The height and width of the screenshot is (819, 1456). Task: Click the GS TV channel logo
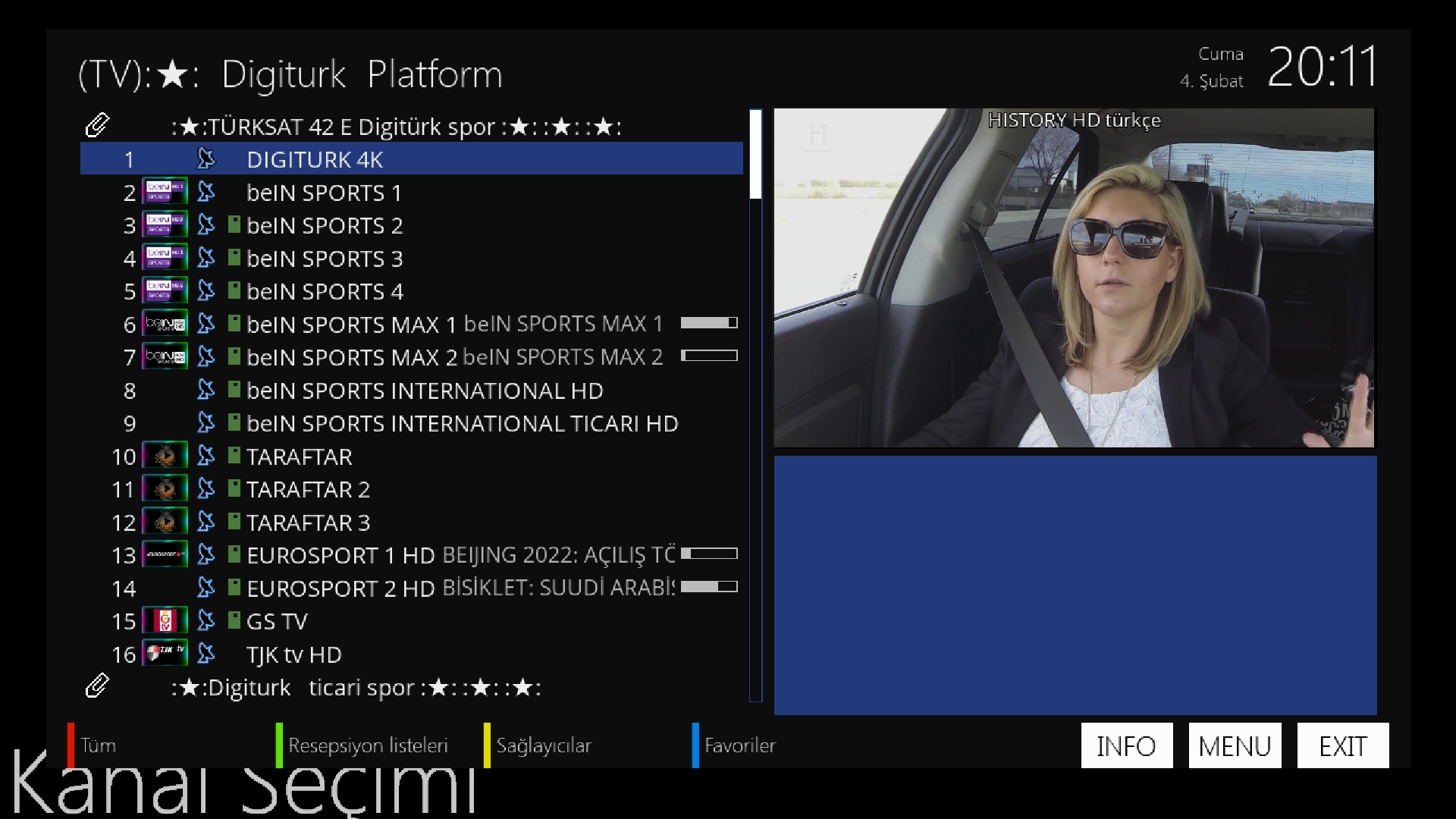165,621
